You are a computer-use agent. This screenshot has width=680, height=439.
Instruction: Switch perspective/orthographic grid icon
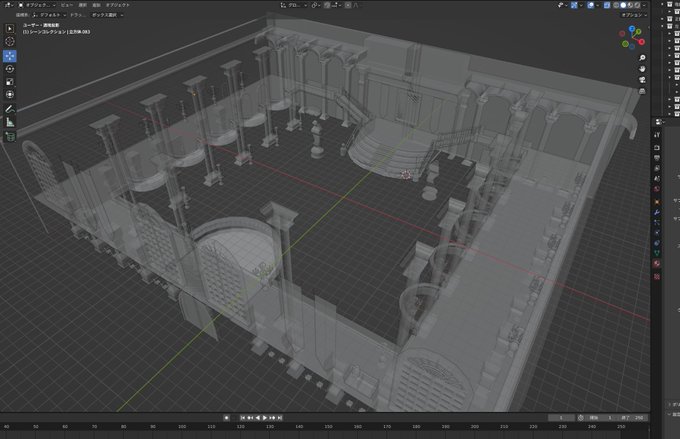click(642, 91)
